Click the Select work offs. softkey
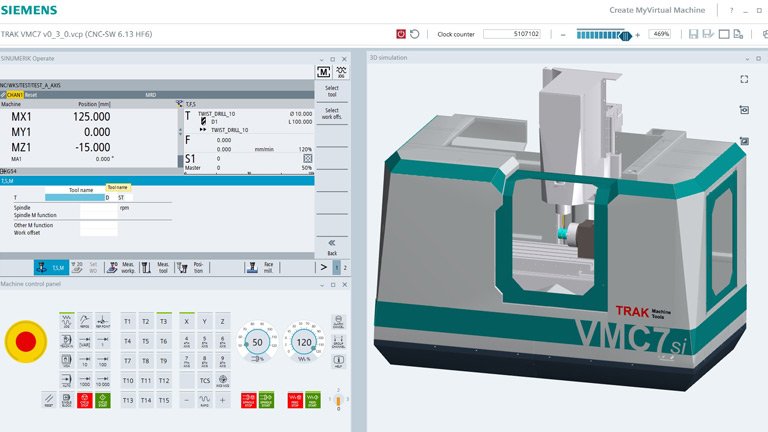Image resolution: width=768 pixels, height=432 pixels. point(332,114)
